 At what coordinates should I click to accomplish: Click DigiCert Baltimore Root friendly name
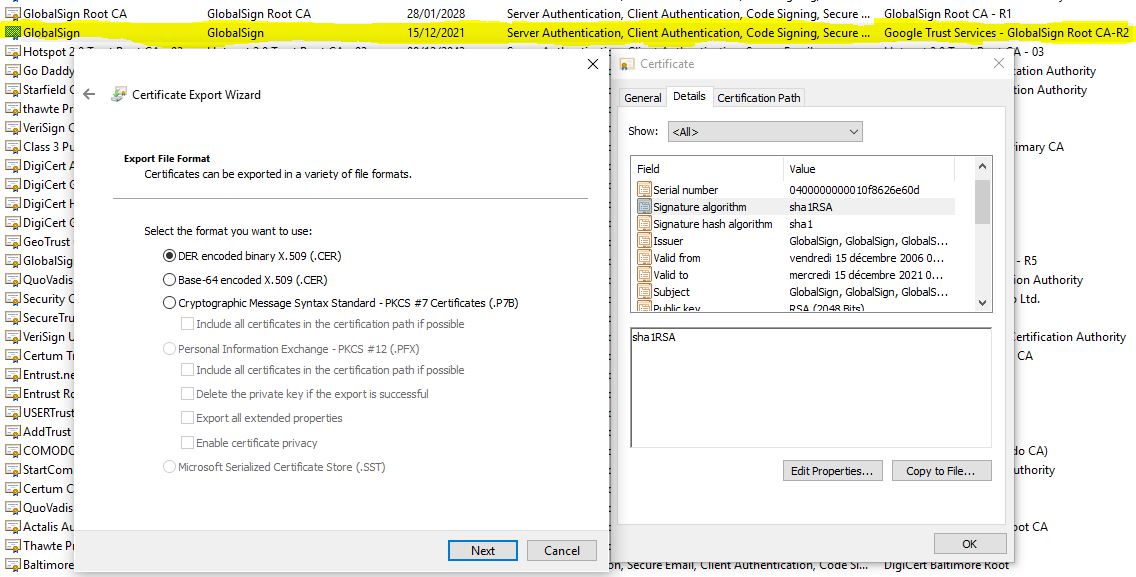pyautogui.click(x=946, y=565)
